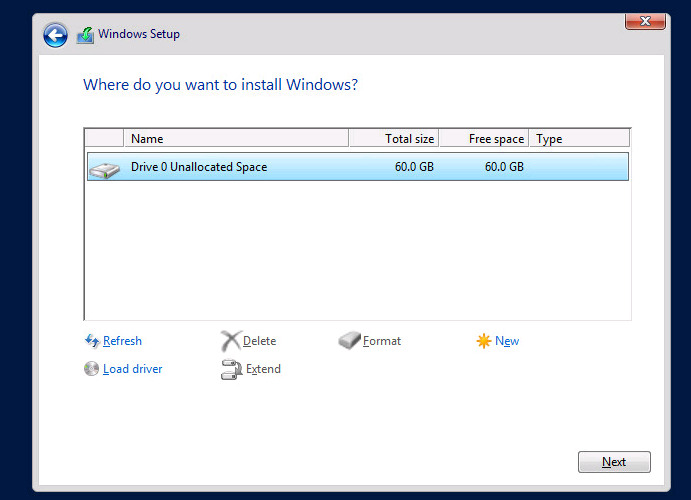
Task: Click the Delete option text
Action: [x=259, y=341]
